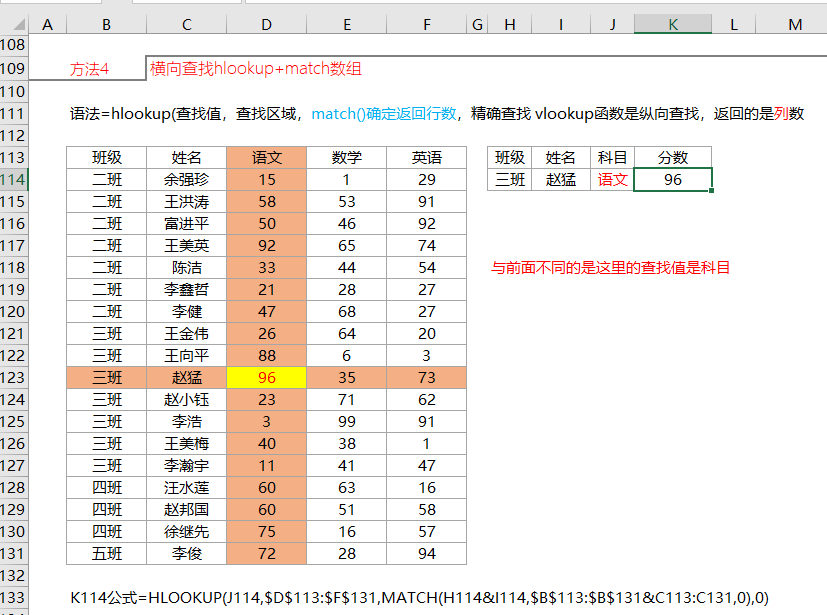
Task: Select the name cell 王洪涛
Action: pos(186,202)
